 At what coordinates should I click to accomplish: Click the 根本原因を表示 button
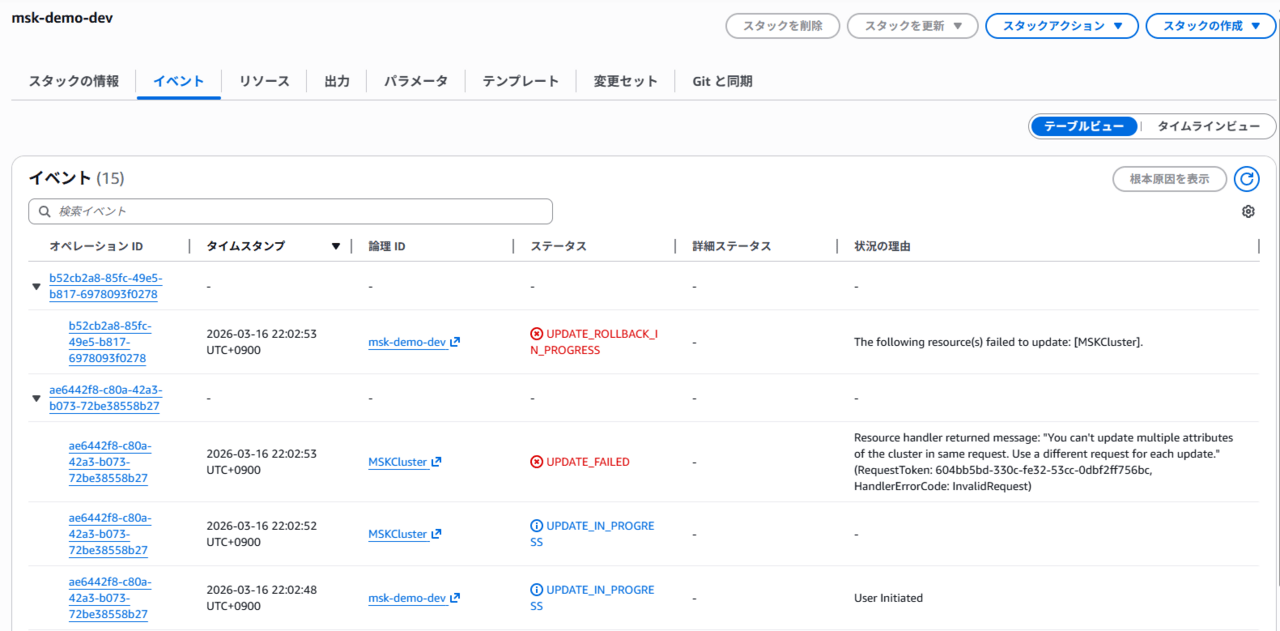coord(1169,179)
